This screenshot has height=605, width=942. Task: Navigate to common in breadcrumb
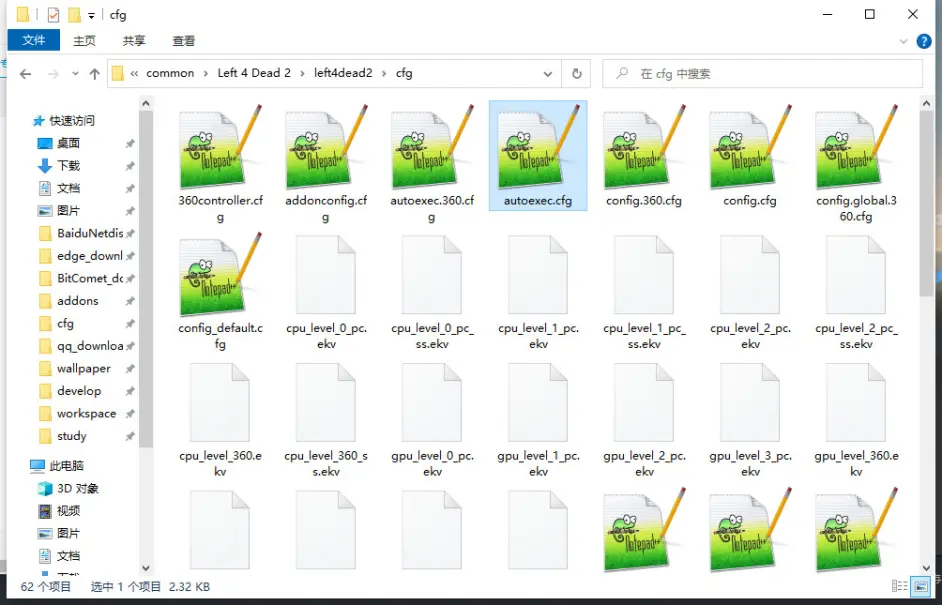coord(170,73)
